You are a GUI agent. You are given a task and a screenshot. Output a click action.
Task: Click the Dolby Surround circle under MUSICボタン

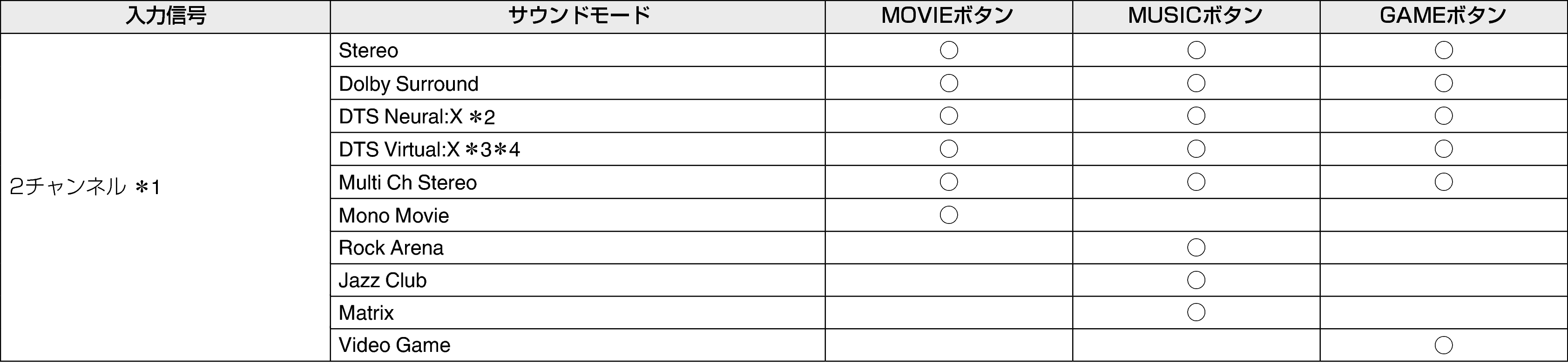[1196, 83]
